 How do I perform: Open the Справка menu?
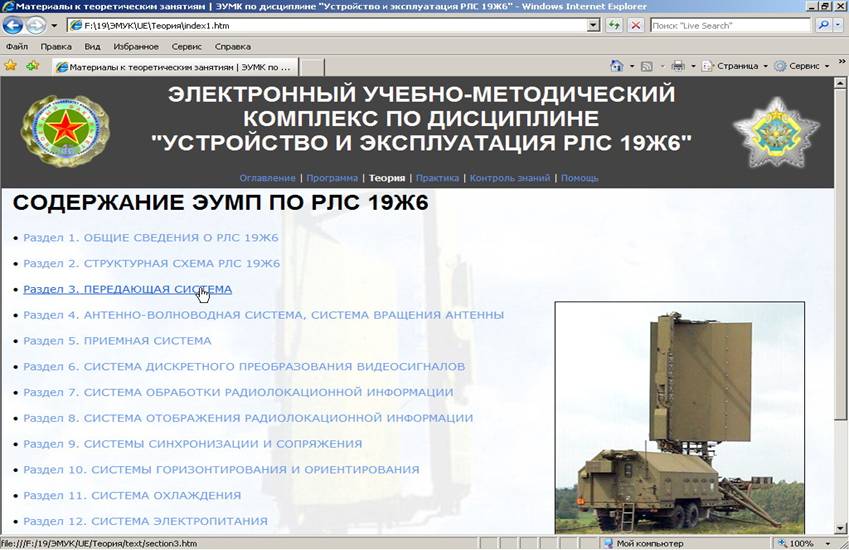[233, 46]
